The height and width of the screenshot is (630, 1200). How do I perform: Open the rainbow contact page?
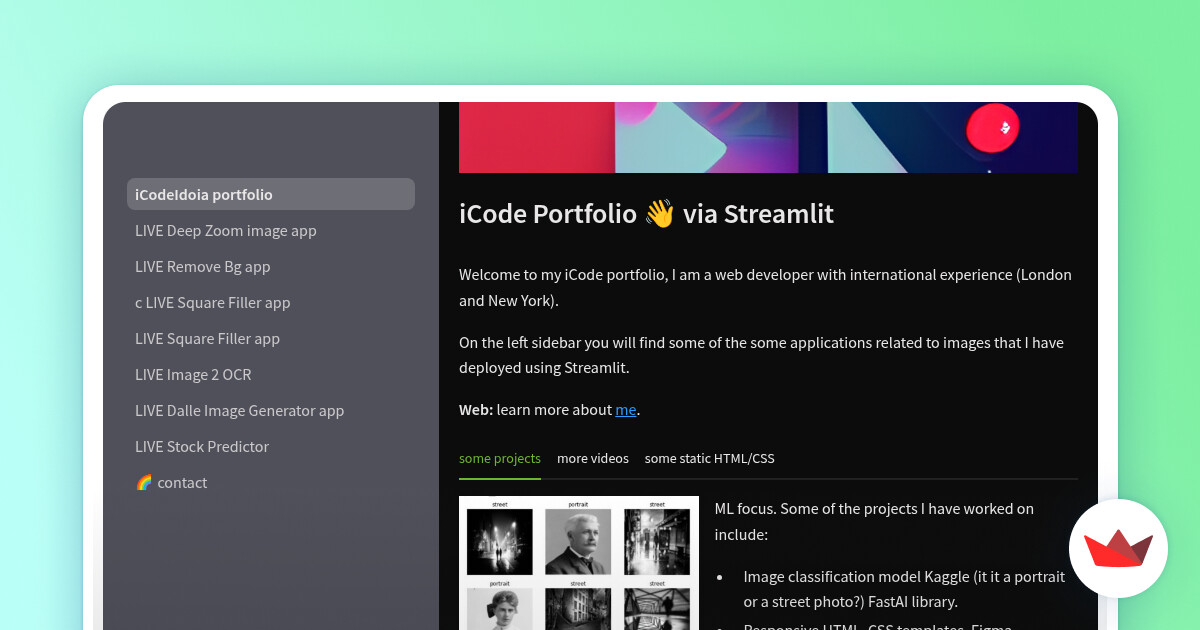[x=171, y=483]
